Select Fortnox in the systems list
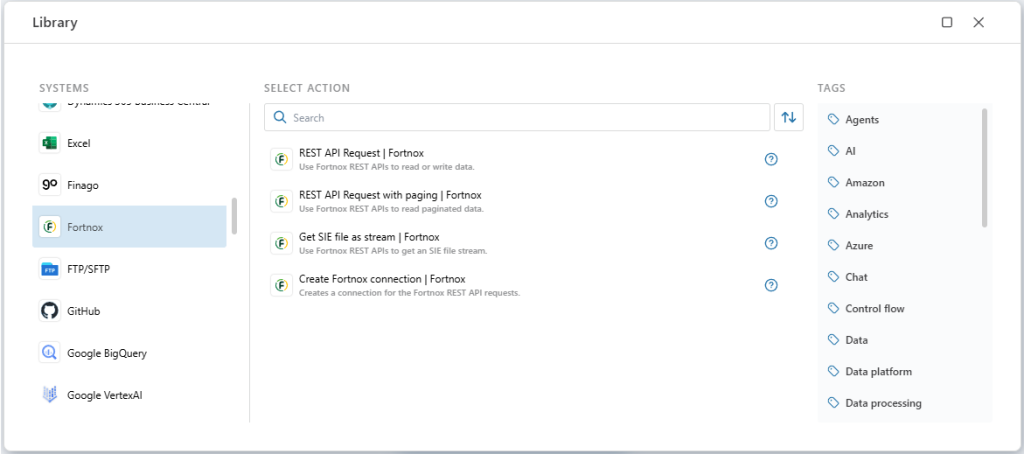Screen dimensions: 1024x454 (x=129, y=227)
